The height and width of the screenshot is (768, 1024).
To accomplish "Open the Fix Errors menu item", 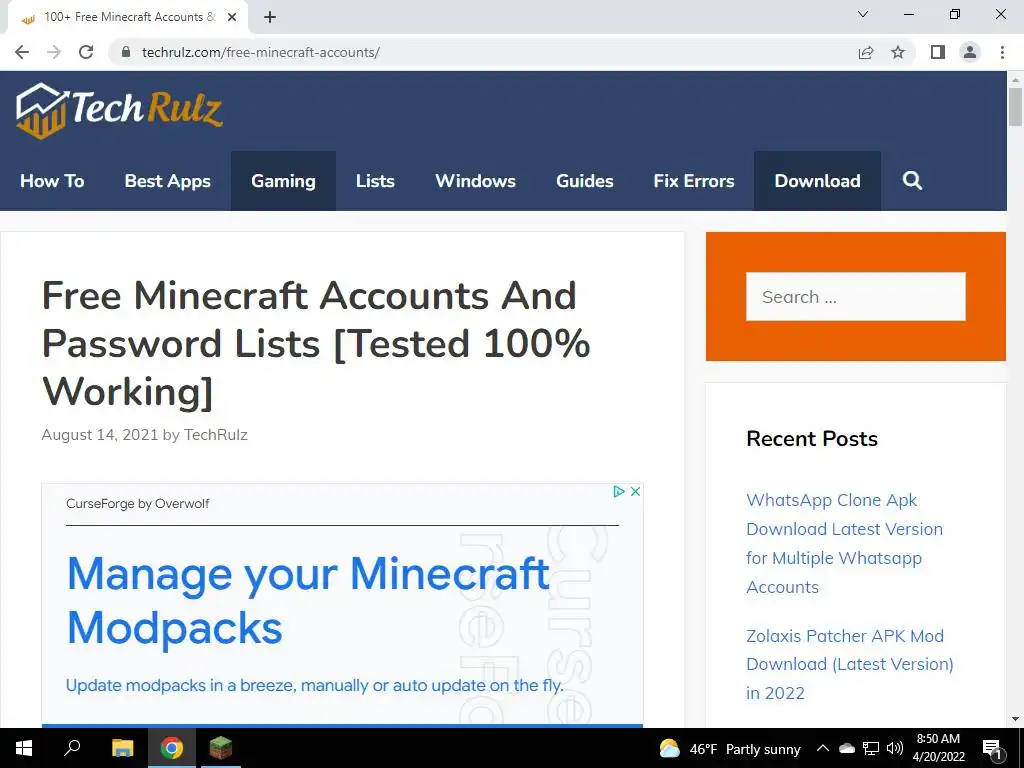I will click(694, 181).
